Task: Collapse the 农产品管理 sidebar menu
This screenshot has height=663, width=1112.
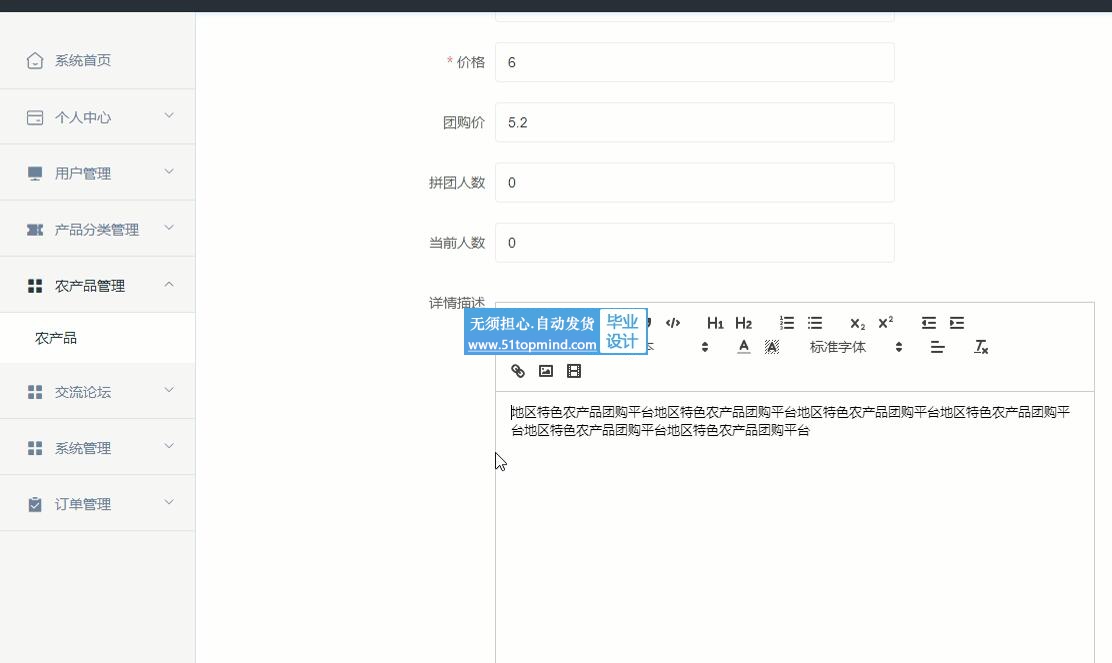Action: pyautogui.click(x=97, y=285)
